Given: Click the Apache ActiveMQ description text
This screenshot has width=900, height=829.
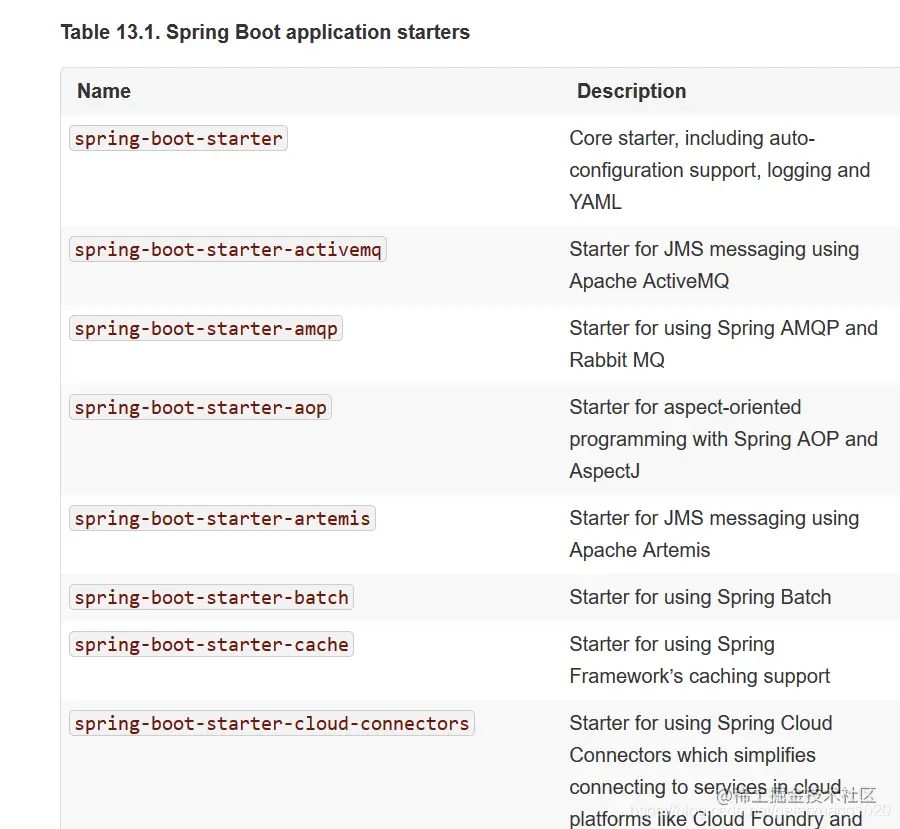Looking at the screenshot, I should (x=713, y=265).
